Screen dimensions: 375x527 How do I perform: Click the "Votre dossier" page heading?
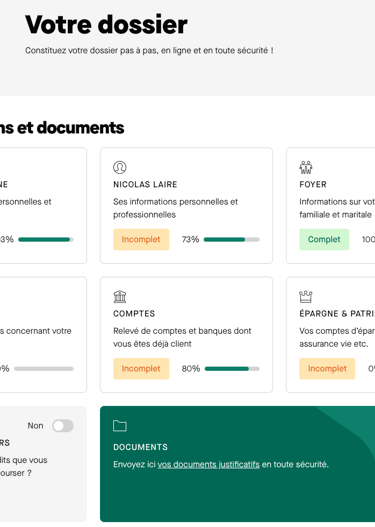(x=106, y=25)
